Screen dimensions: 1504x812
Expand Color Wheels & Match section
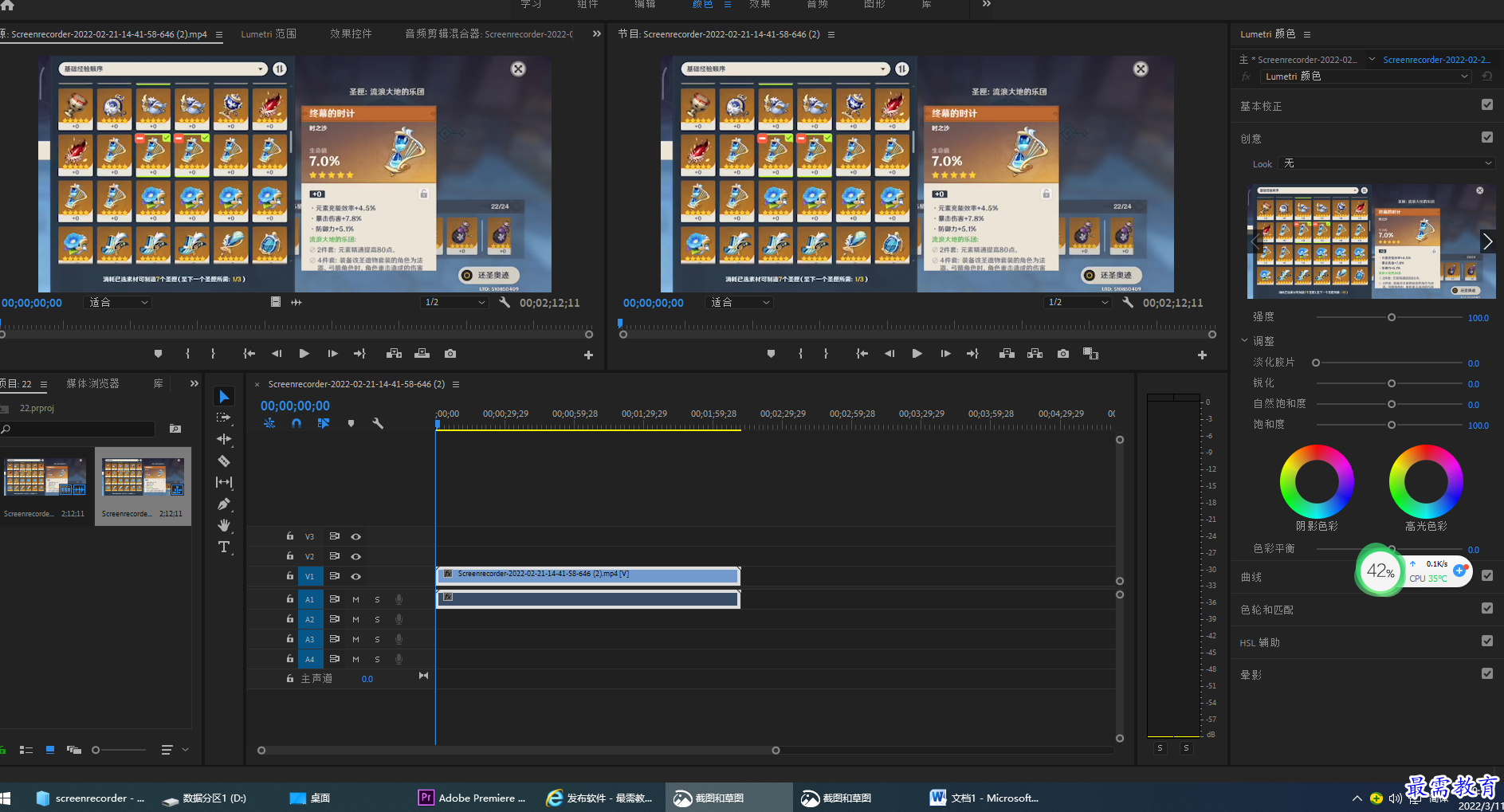coord(1266,610)
